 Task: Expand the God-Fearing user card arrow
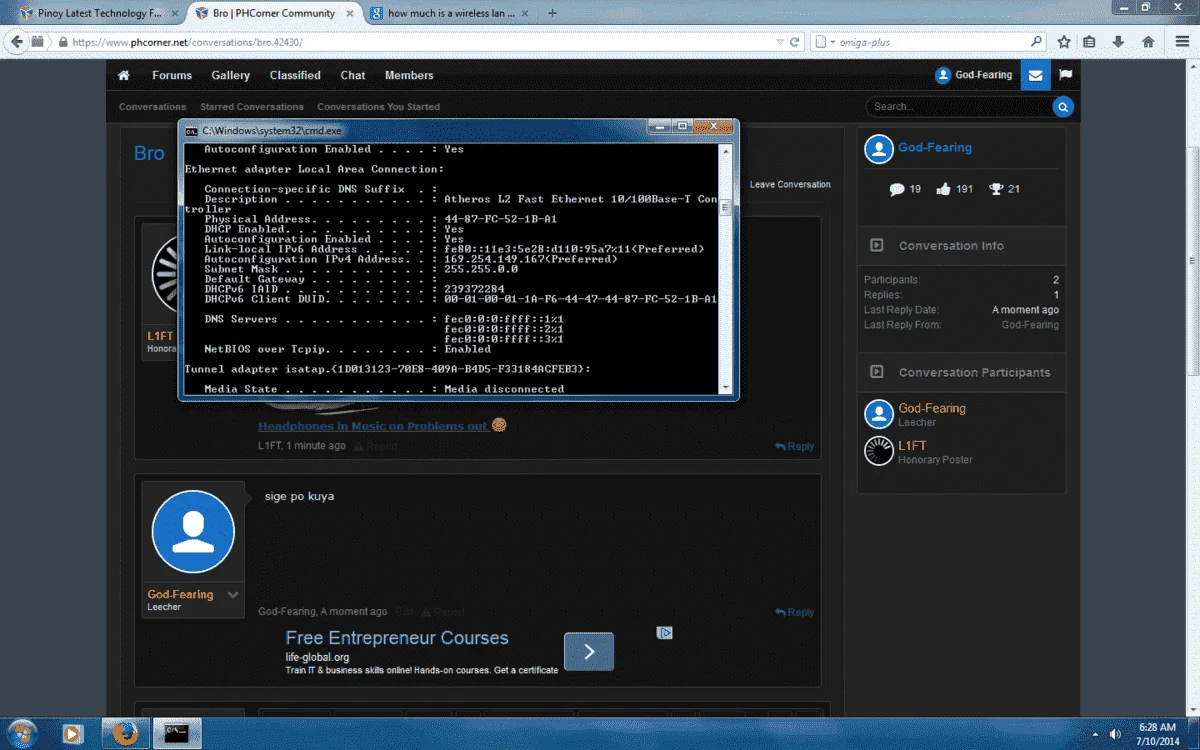coord(233,595)
